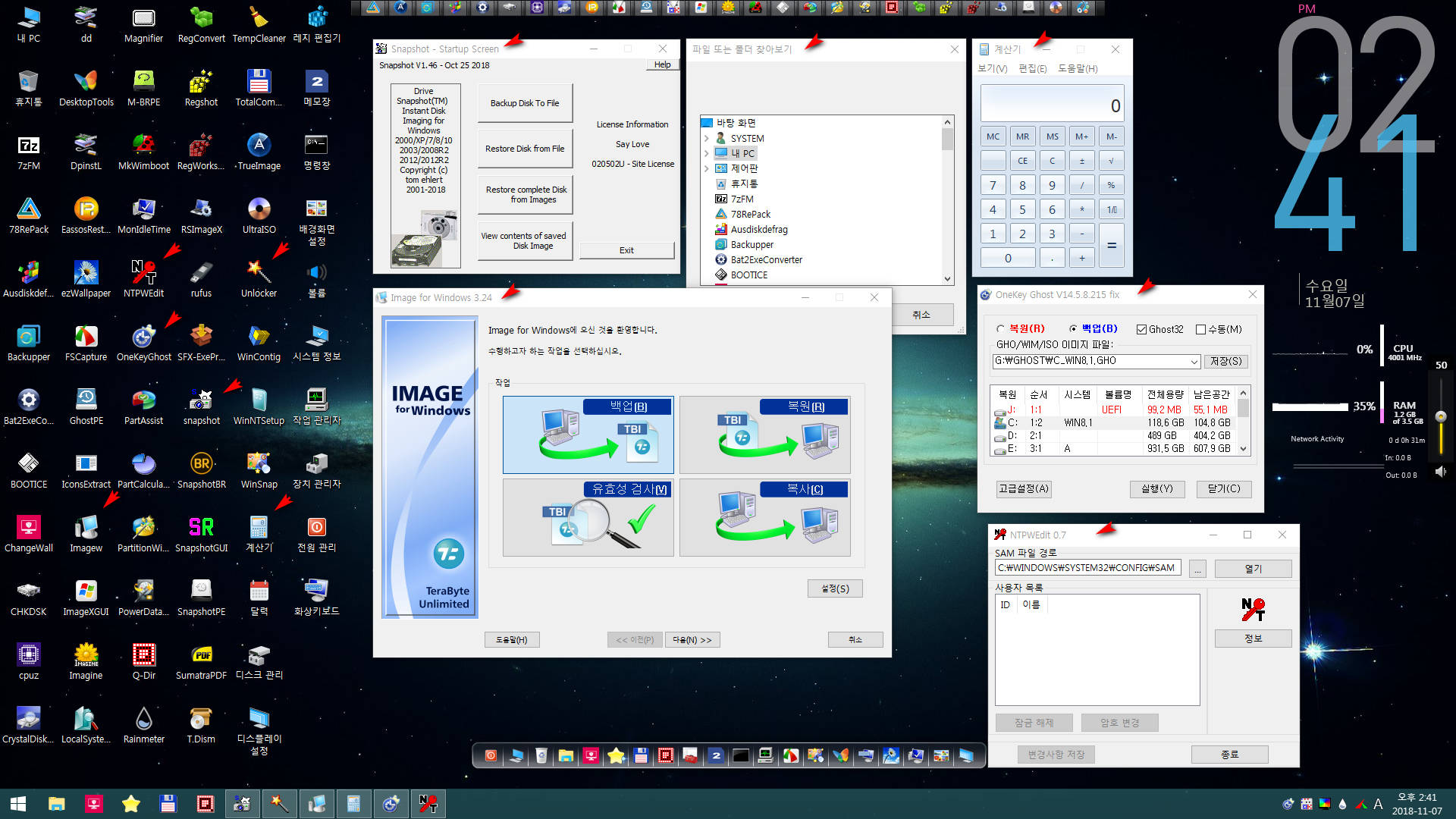Image resolution: width=1456 pixels, height=819 pixels.
Task: Open the calculator 도움말(H) menu
Action: [1078, 69]
